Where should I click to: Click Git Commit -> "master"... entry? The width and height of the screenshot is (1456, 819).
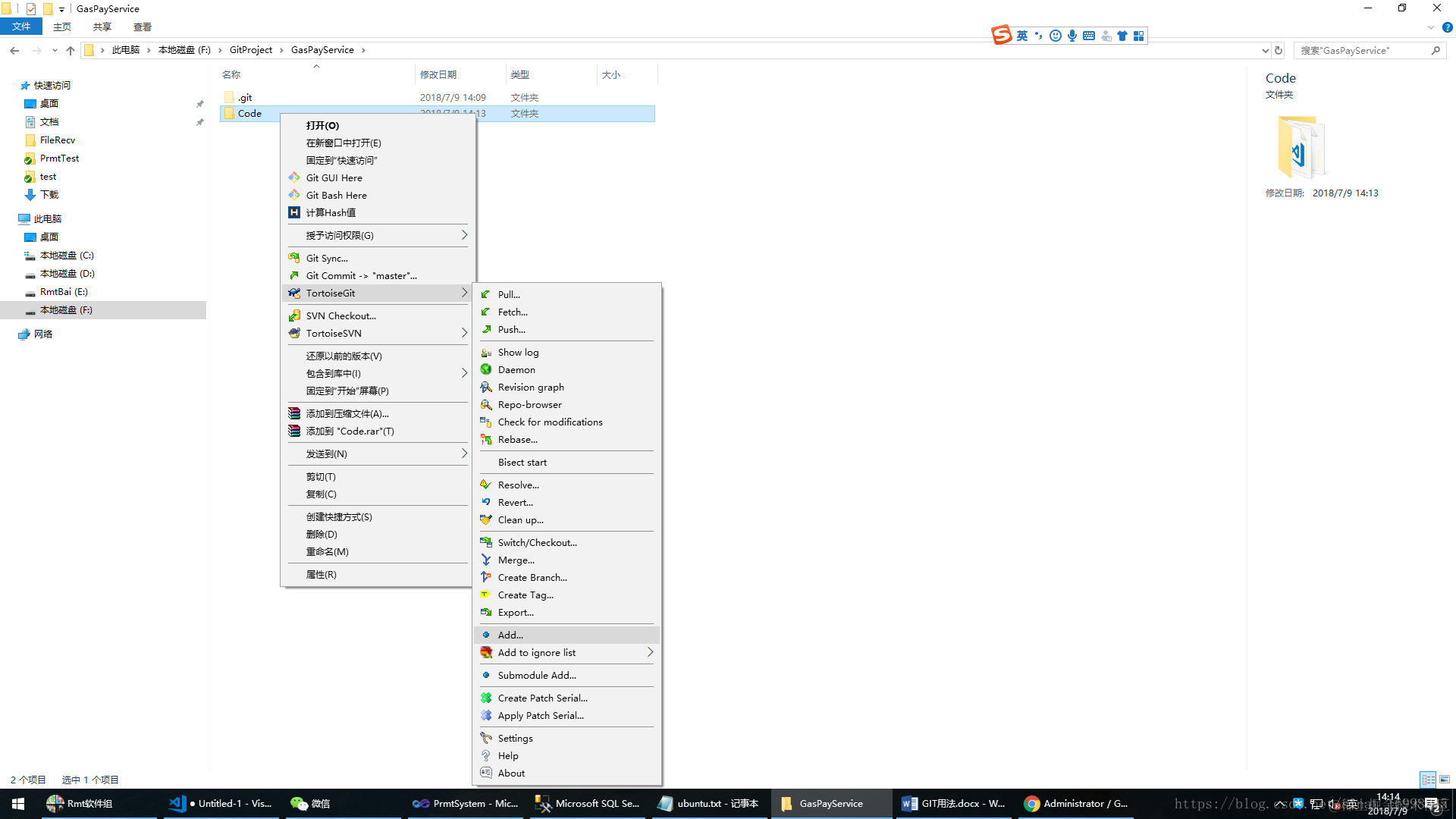(x=361, y=276)
